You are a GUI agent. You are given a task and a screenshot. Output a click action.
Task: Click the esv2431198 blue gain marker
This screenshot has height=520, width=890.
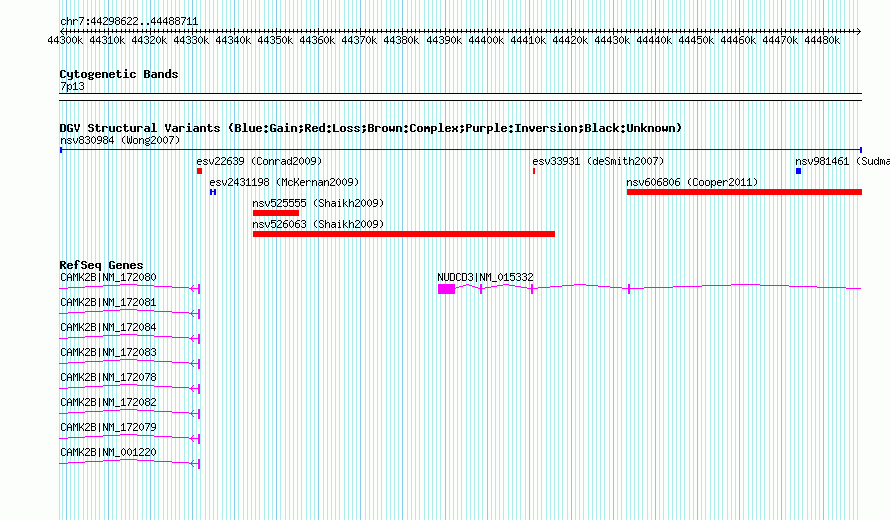[213, 192]
